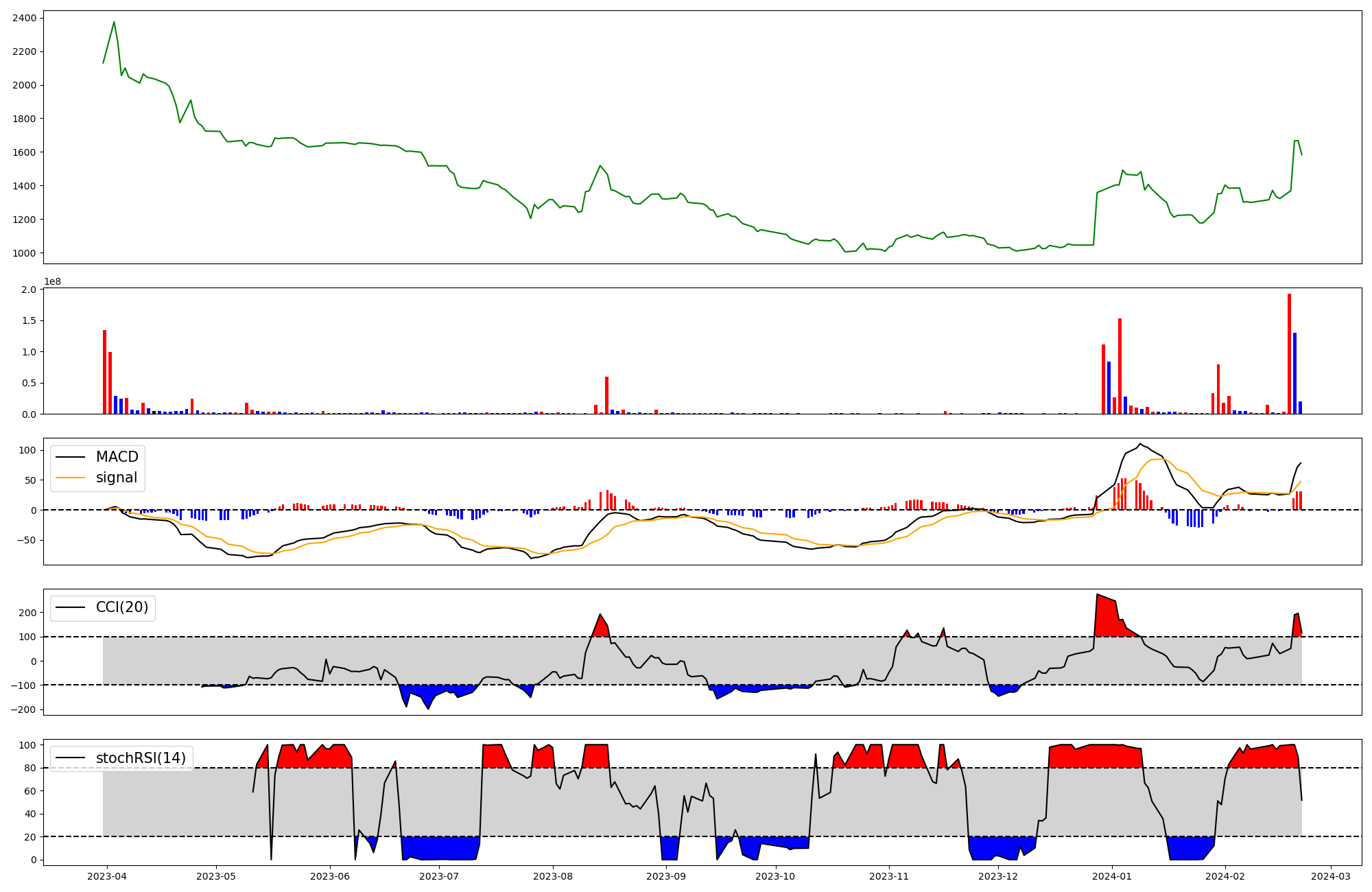Click the CCI(20) legend entry
Image resolution: width=1372 pixels, height=892 pixels.
pos(121,607)
